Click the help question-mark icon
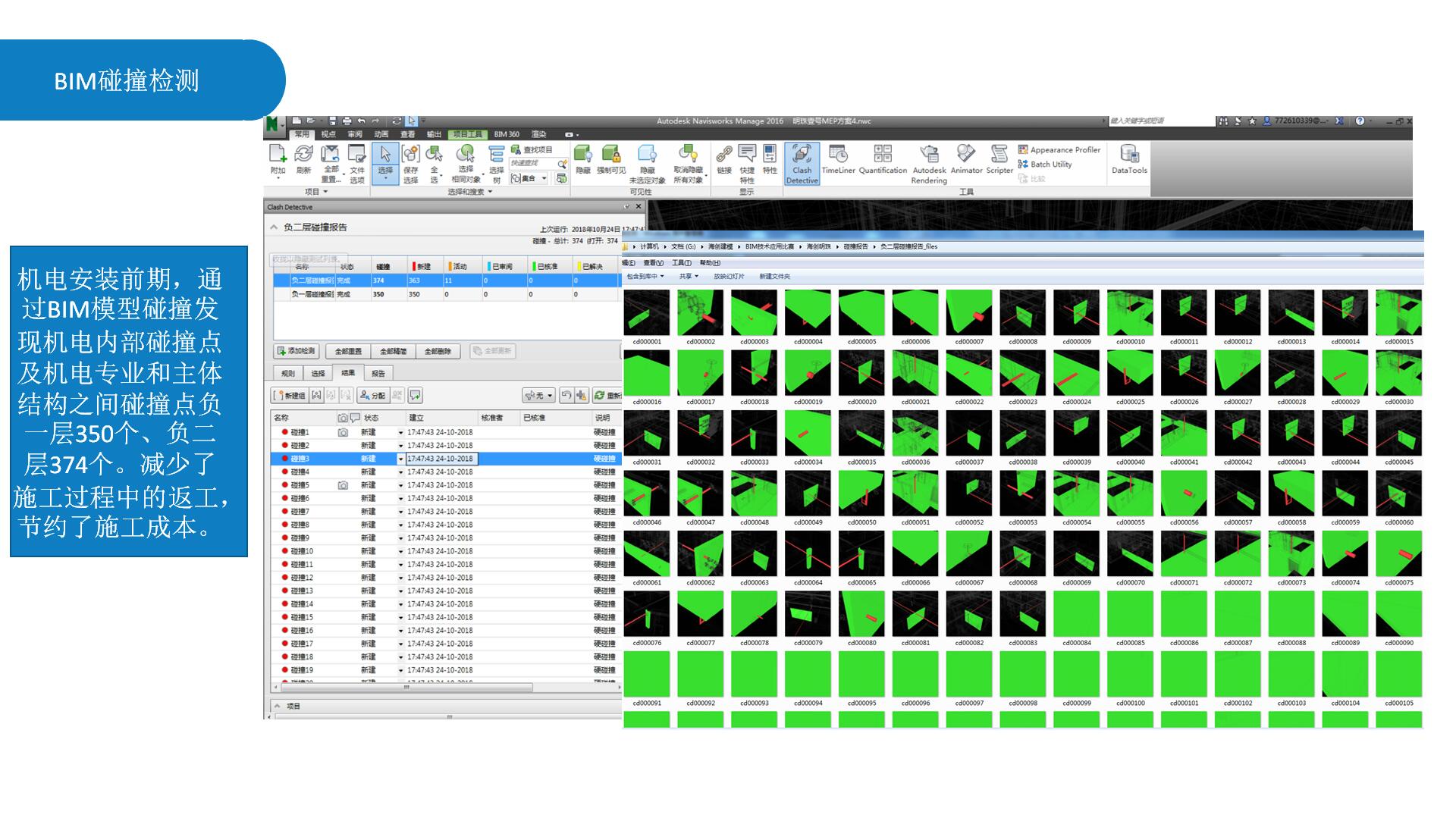The image size is (1456, 818). coord(1360,121)
